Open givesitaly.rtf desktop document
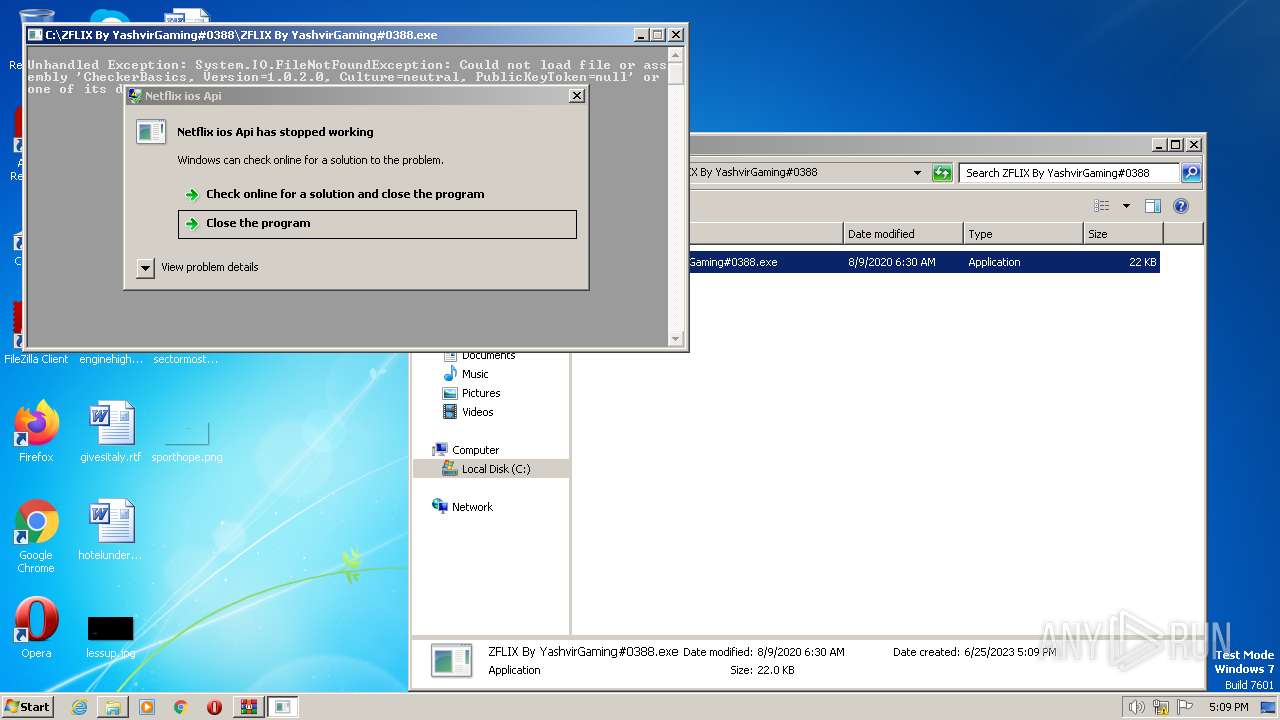Viewport: 1280px width, 720px height. click(111, 432)
